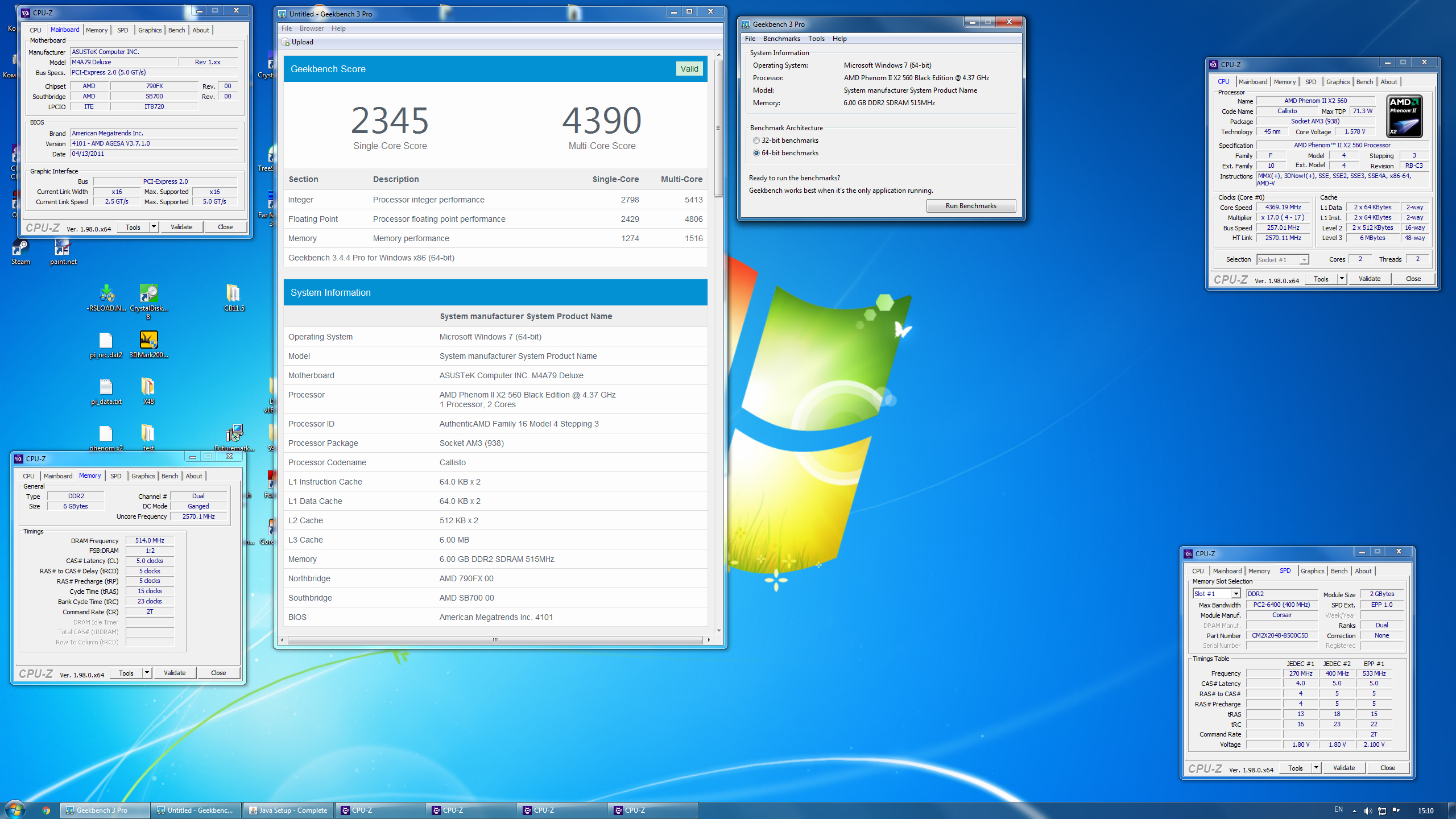1456x819 pixels.
Task: Open the Action Center flag icon
Action: point(1396,810)
